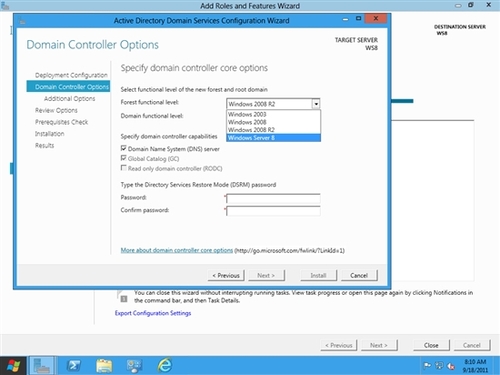Choose Windows 2003 from the dropdown list
This screenshot has height=375, width=500.
point(274,114)
